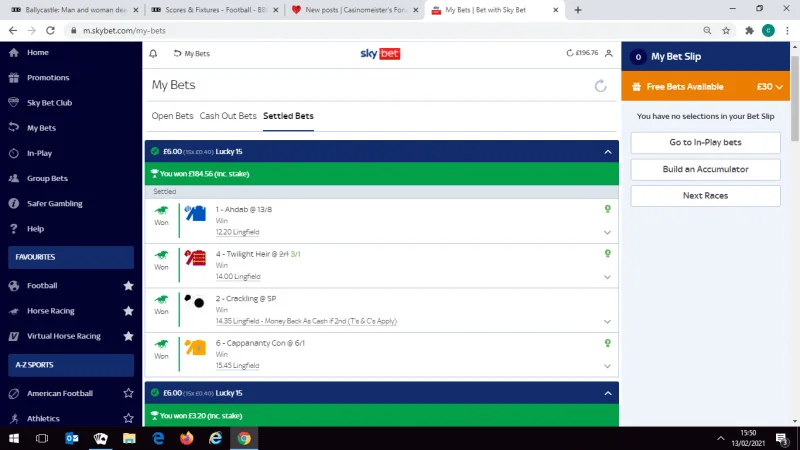
Task: Expand Ahdab selection details
Action: [x=607, y=233]
